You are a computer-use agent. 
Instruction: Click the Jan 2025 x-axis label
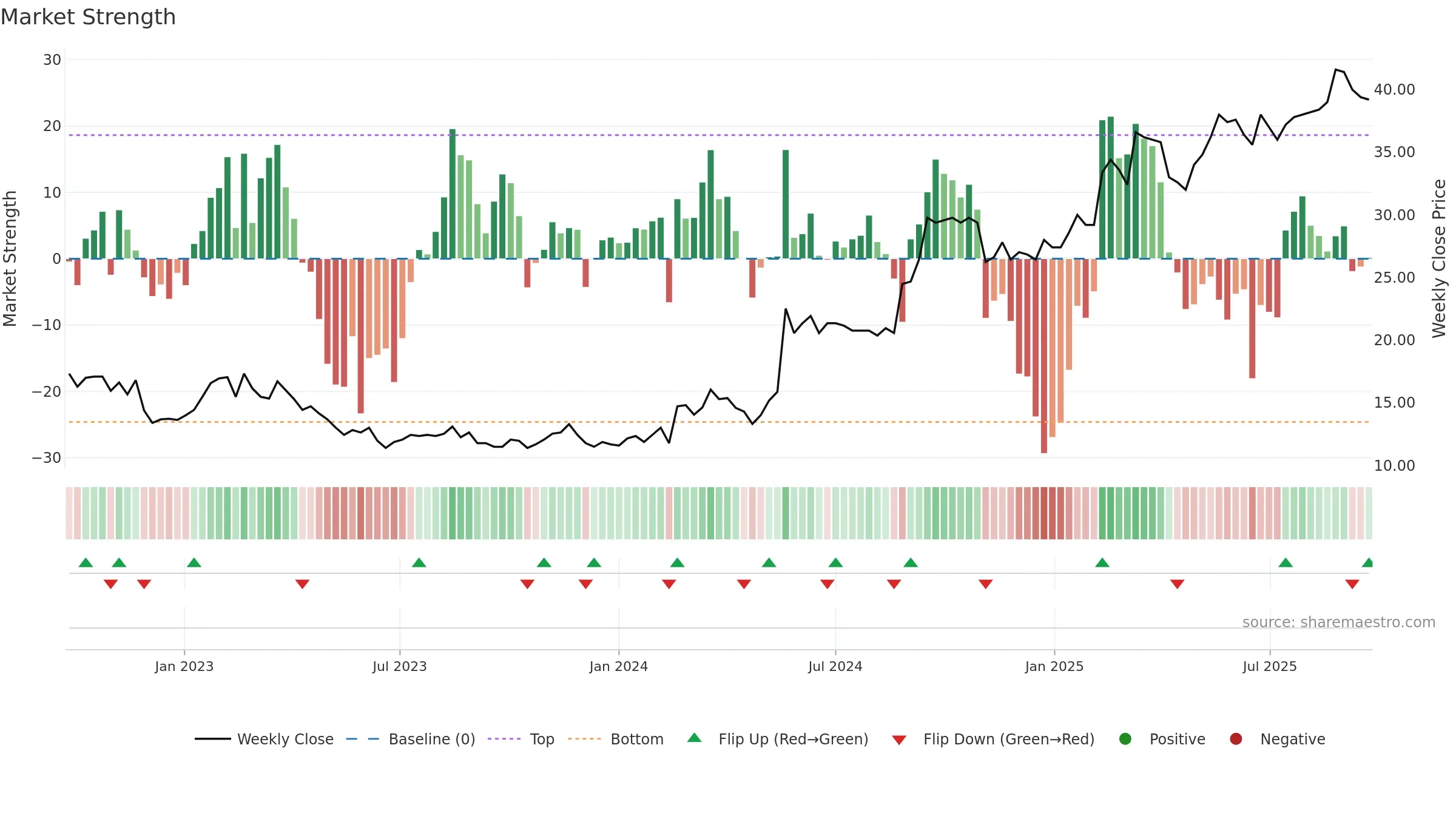pyautogui.click(x=1054, y=666)
